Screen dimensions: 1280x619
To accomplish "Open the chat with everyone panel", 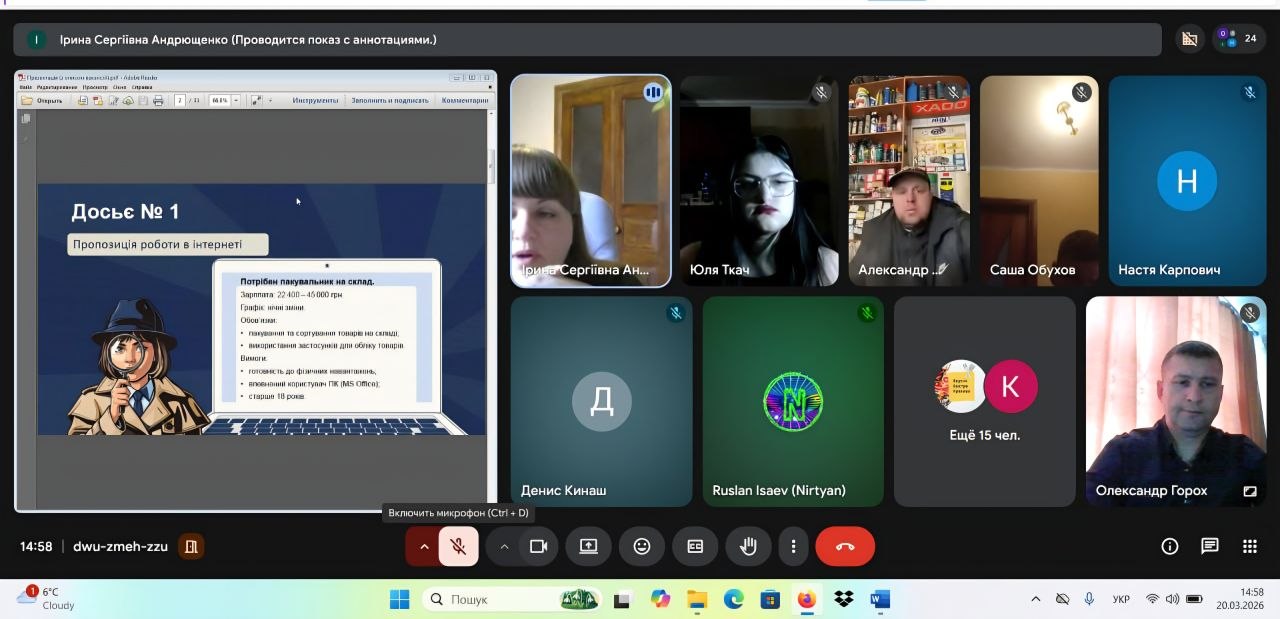I will coord(1209,546).
